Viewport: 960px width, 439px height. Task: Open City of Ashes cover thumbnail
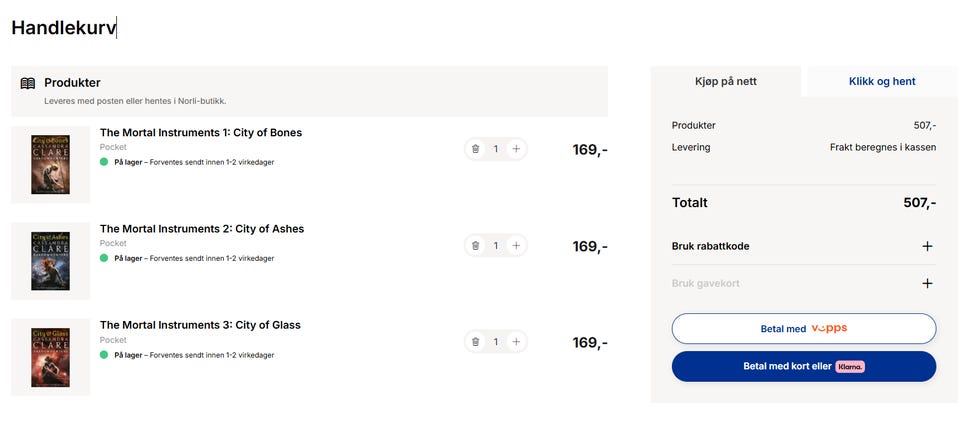50,261
